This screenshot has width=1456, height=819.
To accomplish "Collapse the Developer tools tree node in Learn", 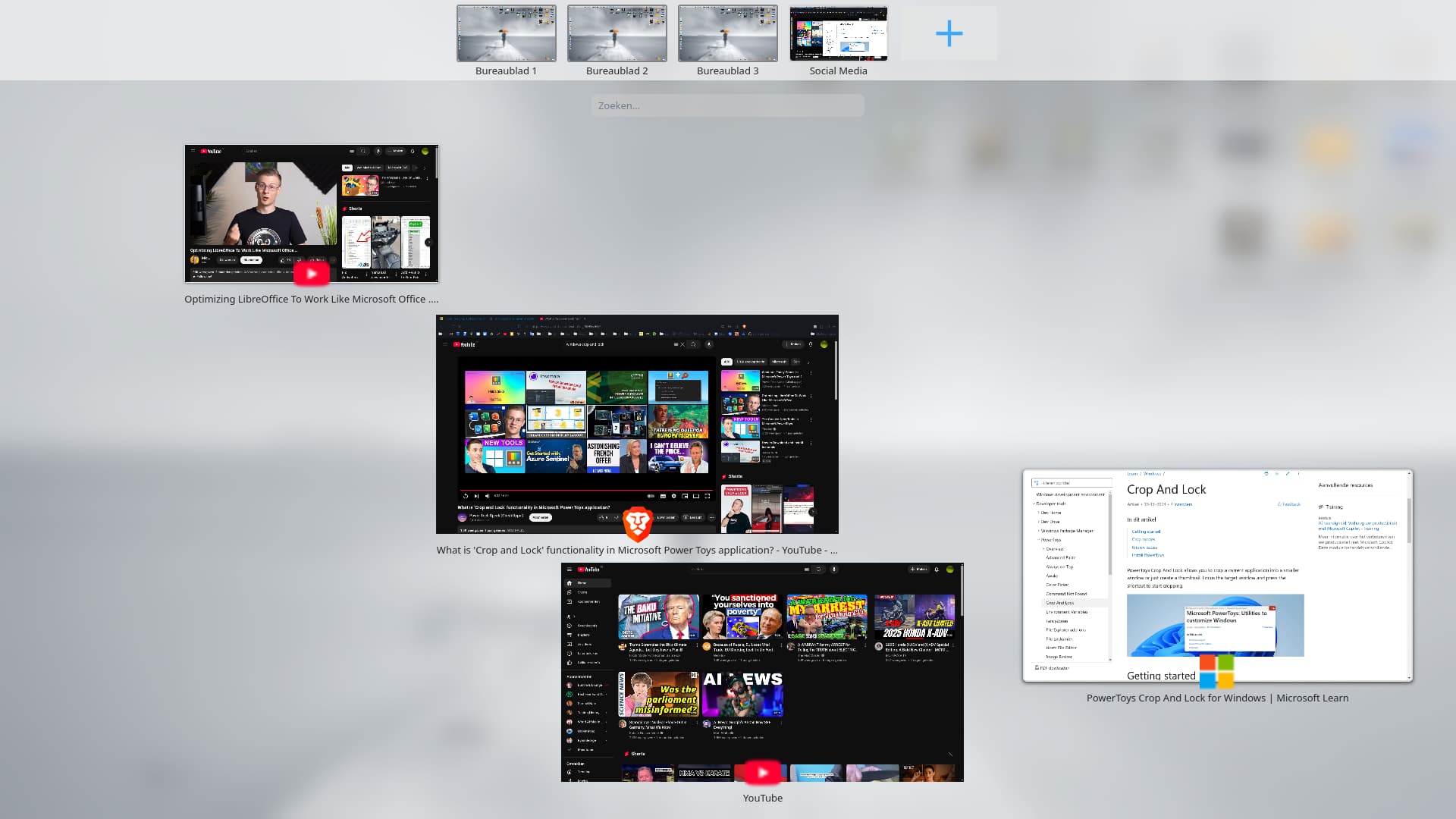I will click(x=1034, y=504).
